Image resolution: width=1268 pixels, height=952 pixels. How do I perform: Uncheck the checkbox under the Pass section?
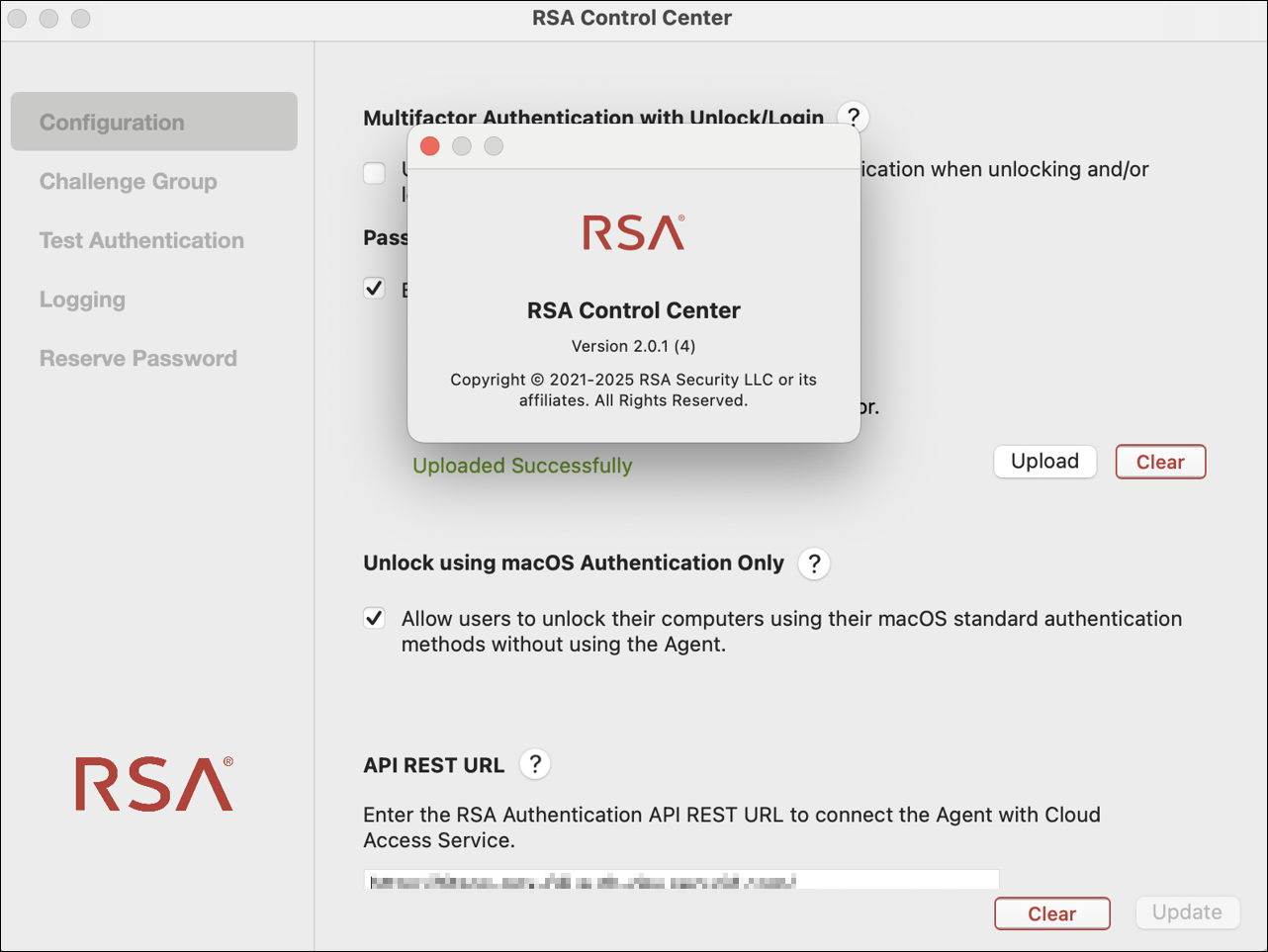pyautogui.click(x=375, y=288)
